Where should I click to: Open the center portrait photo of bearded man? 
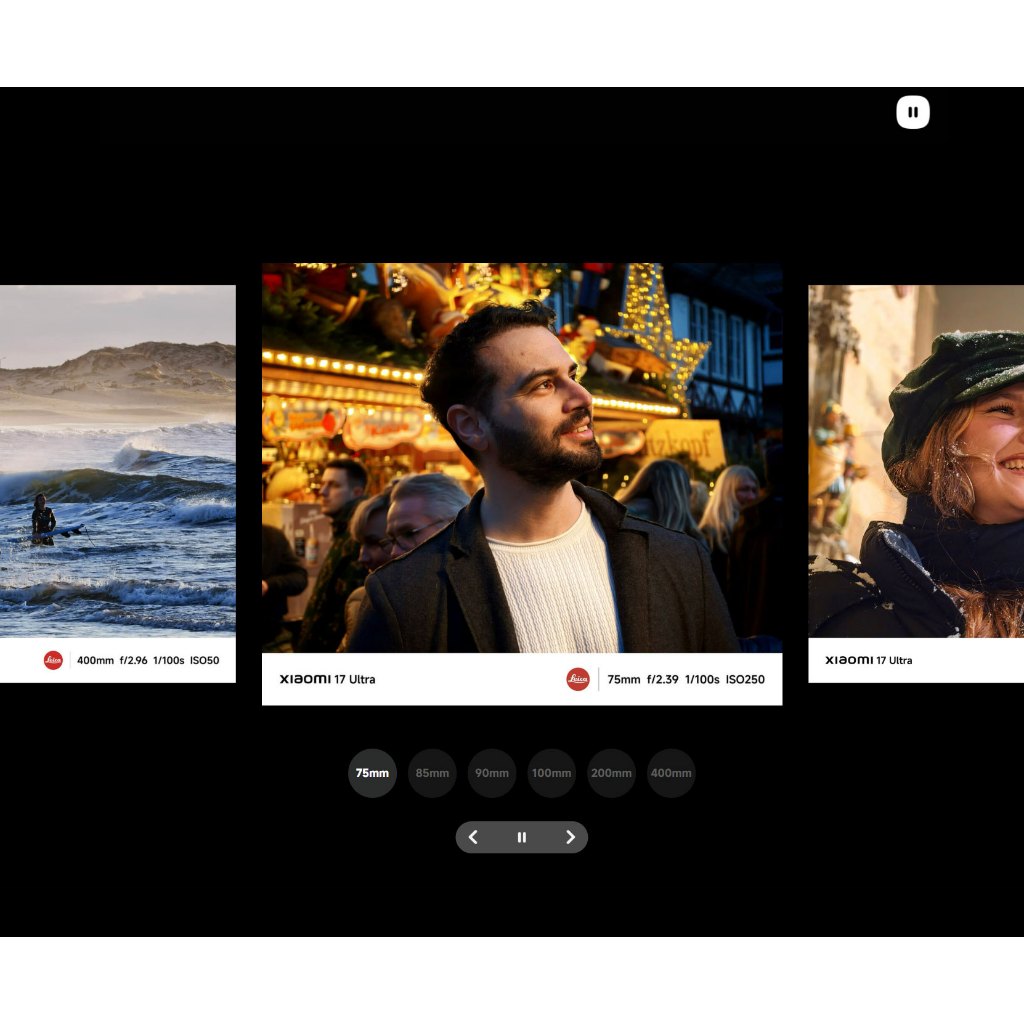point(522,458)
